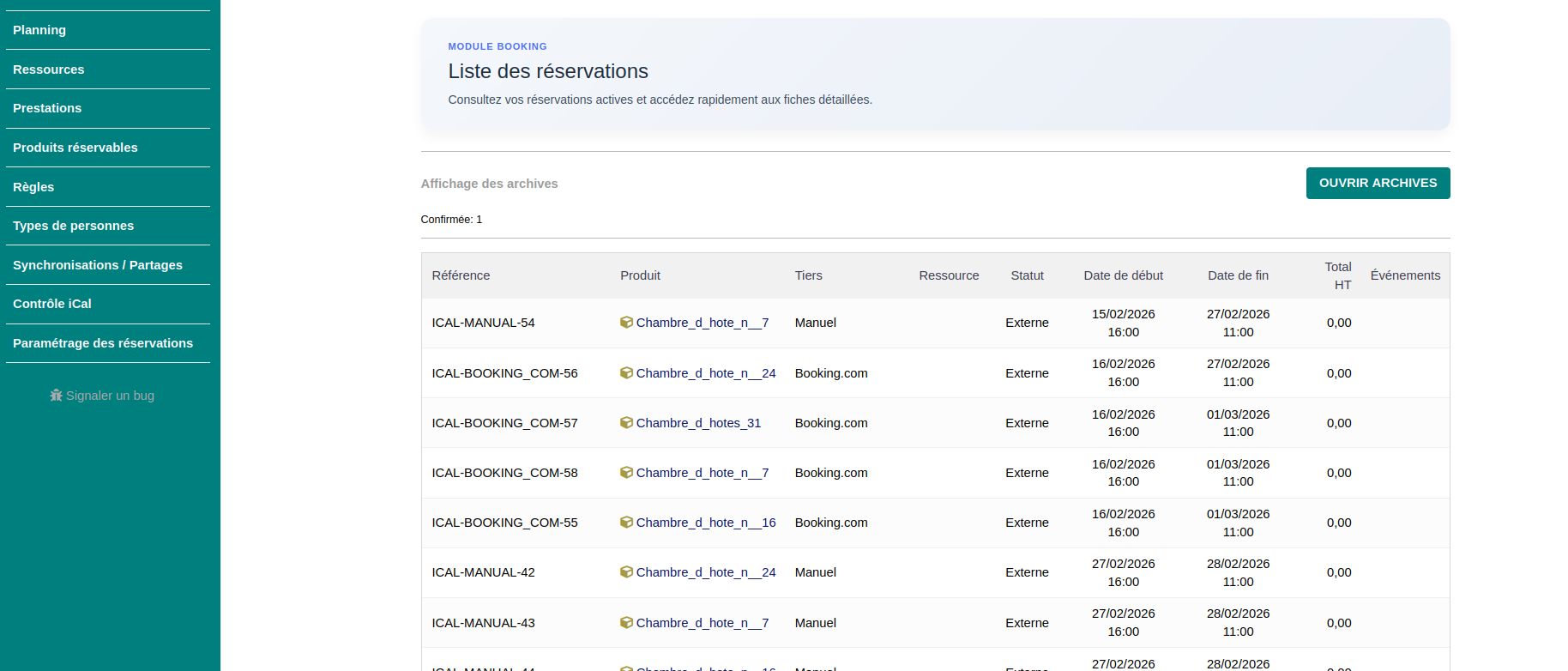Open Chambre_d_hotes_31 product link
The image size is (1568, 671).
[698, 423]
